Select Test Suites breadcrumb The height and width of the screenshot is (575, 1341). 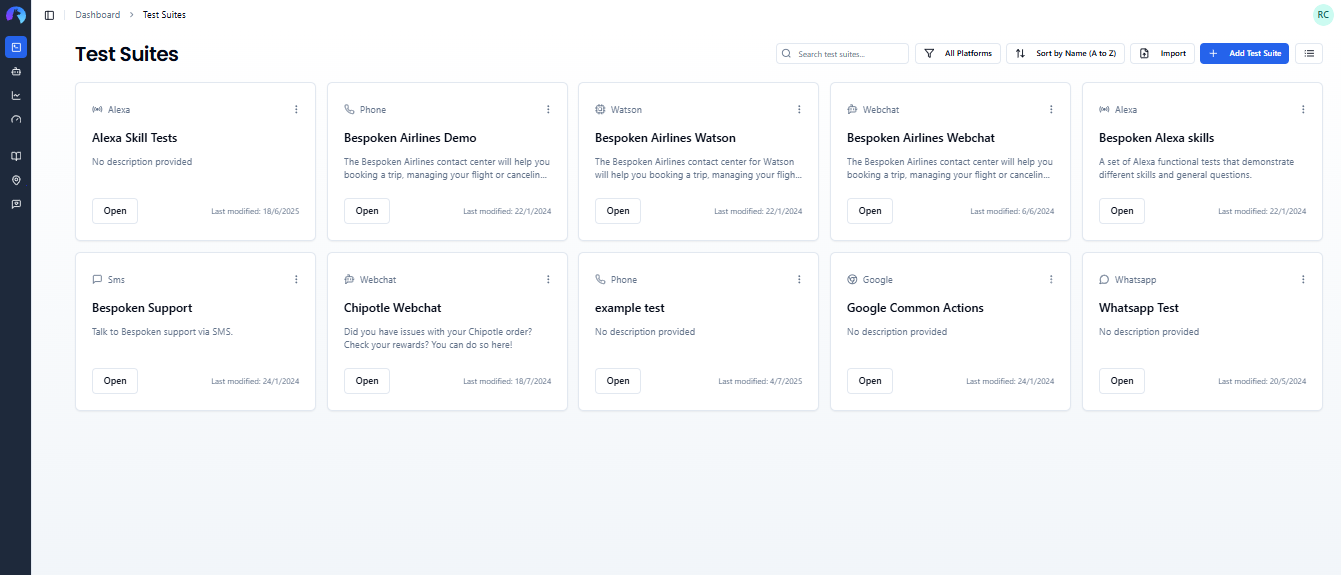click(164, 15)
